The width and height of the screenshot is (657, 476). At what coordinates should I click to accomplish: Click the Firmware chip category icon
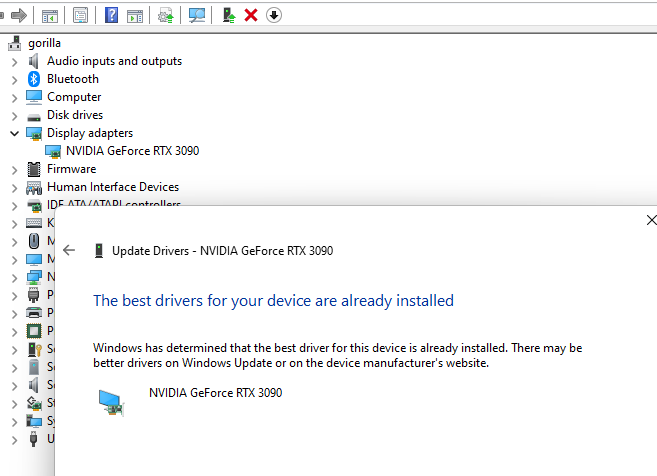pyautogui.click(x=34, y=169)
